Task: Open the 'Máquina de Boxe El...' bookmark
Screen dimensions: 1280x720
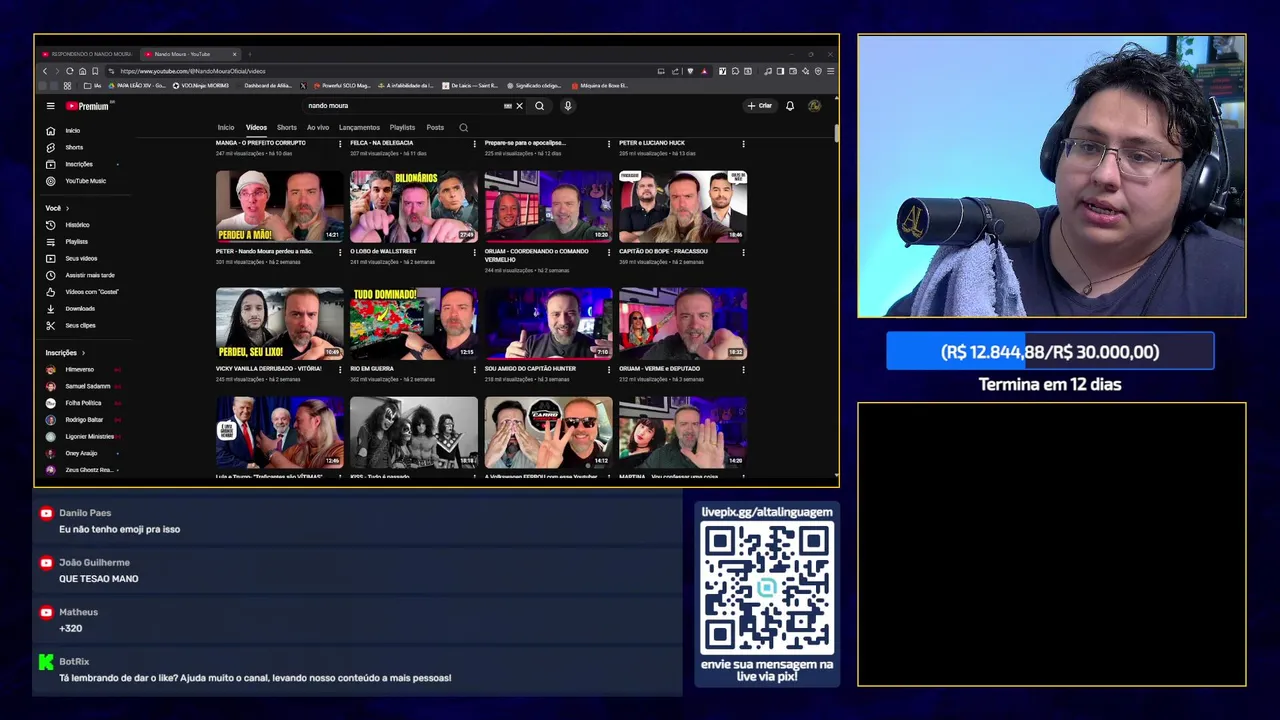Action: point(600,86)
